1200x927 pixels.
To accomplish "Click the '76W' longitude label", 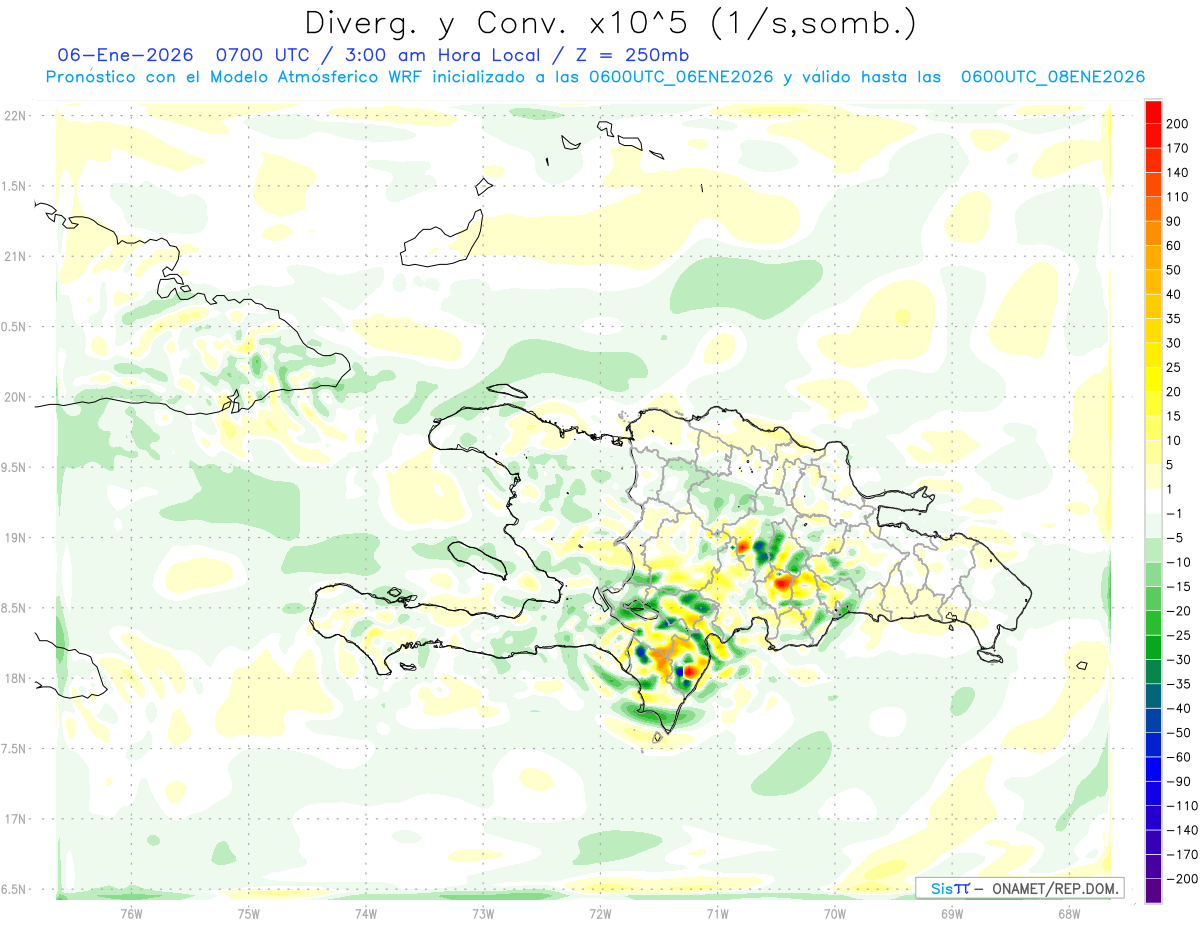I will tap(132, 912).
